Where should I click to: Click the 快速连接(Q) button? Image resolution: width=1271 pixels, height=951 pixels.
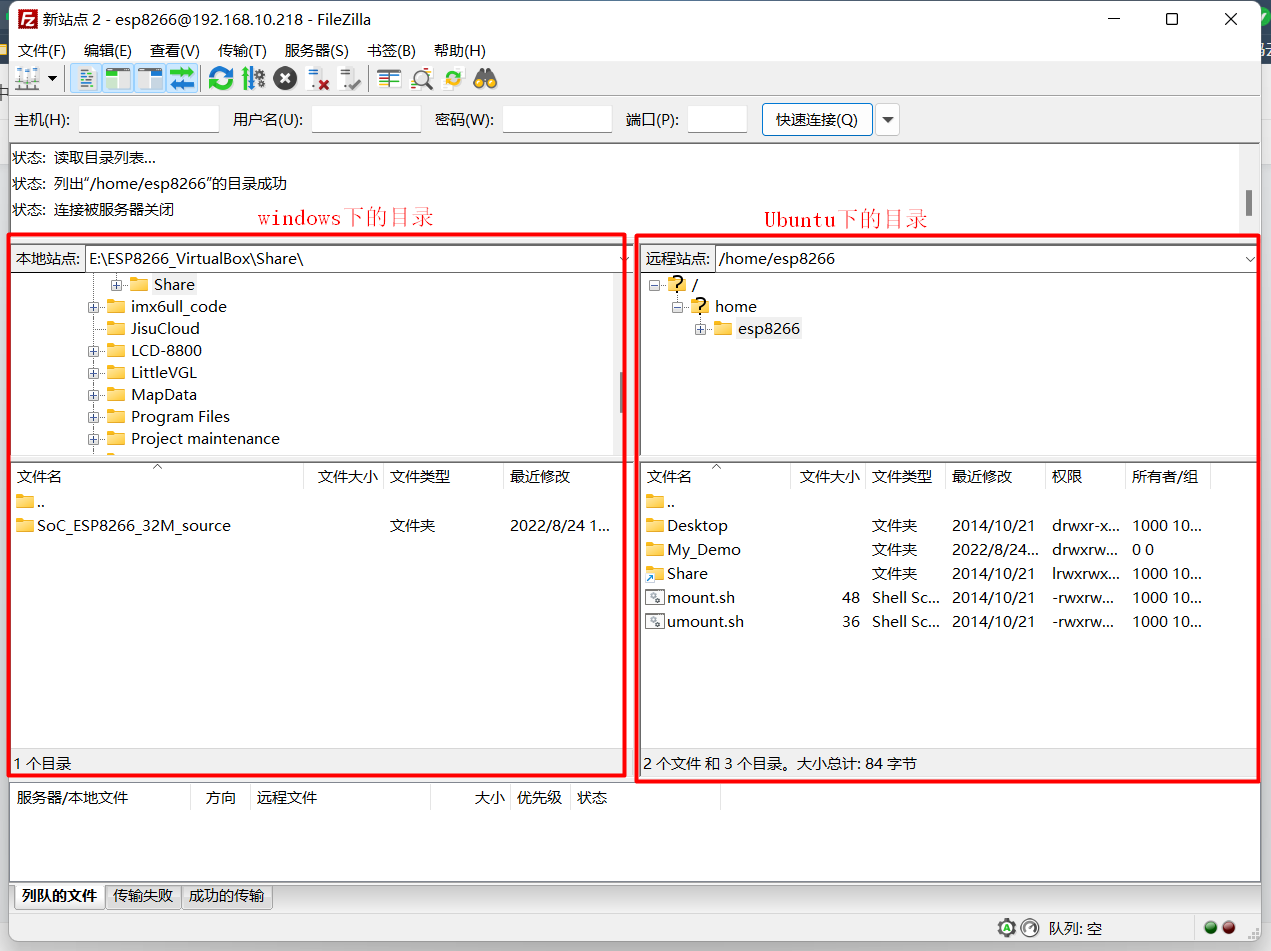click(x=817, y=120)
